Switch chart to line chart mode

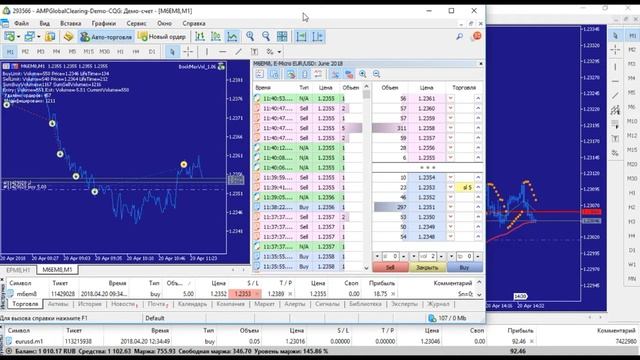coord(232,37)
